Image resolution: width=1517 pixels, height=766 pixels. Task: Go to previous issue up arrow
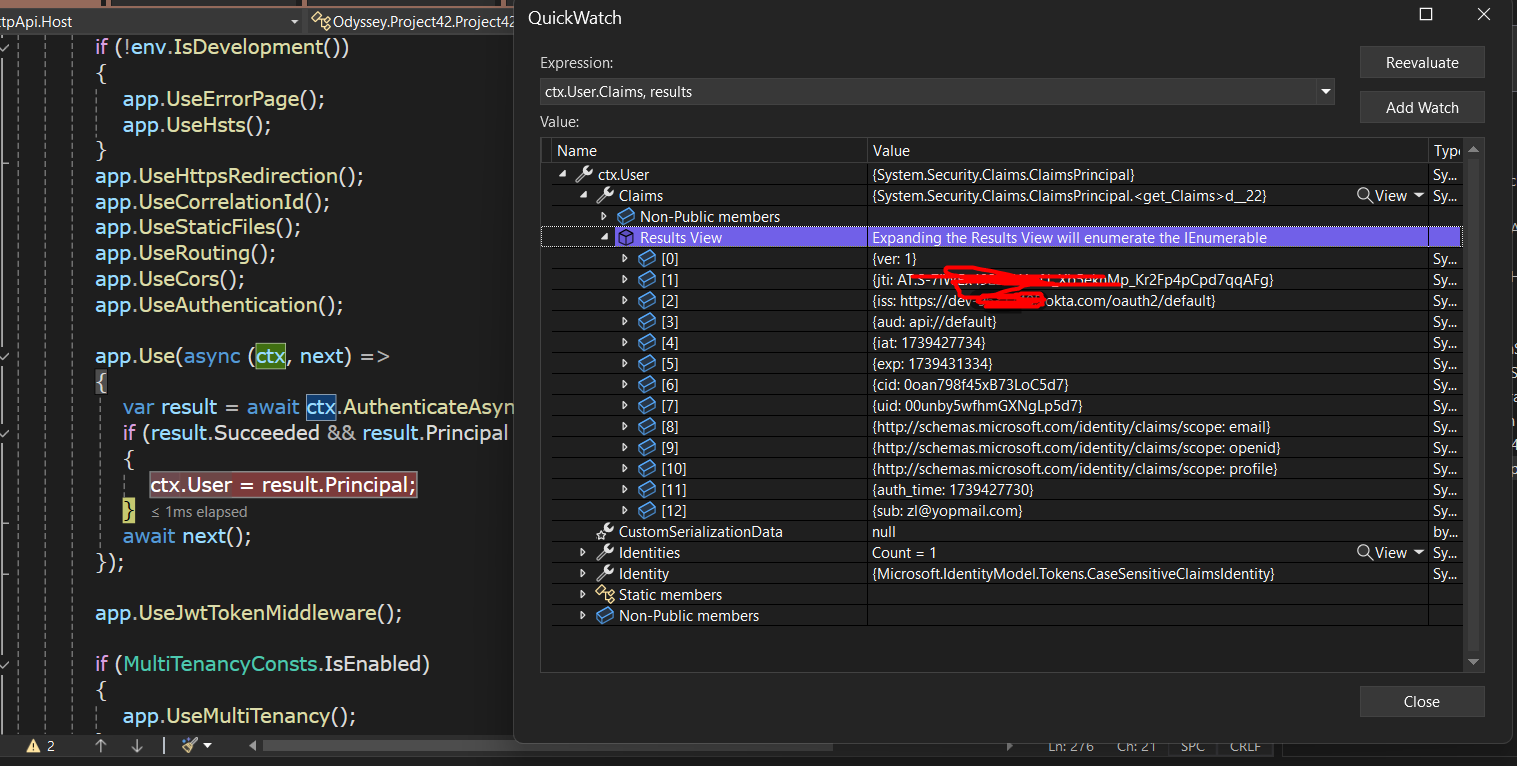tap(100, 745)
